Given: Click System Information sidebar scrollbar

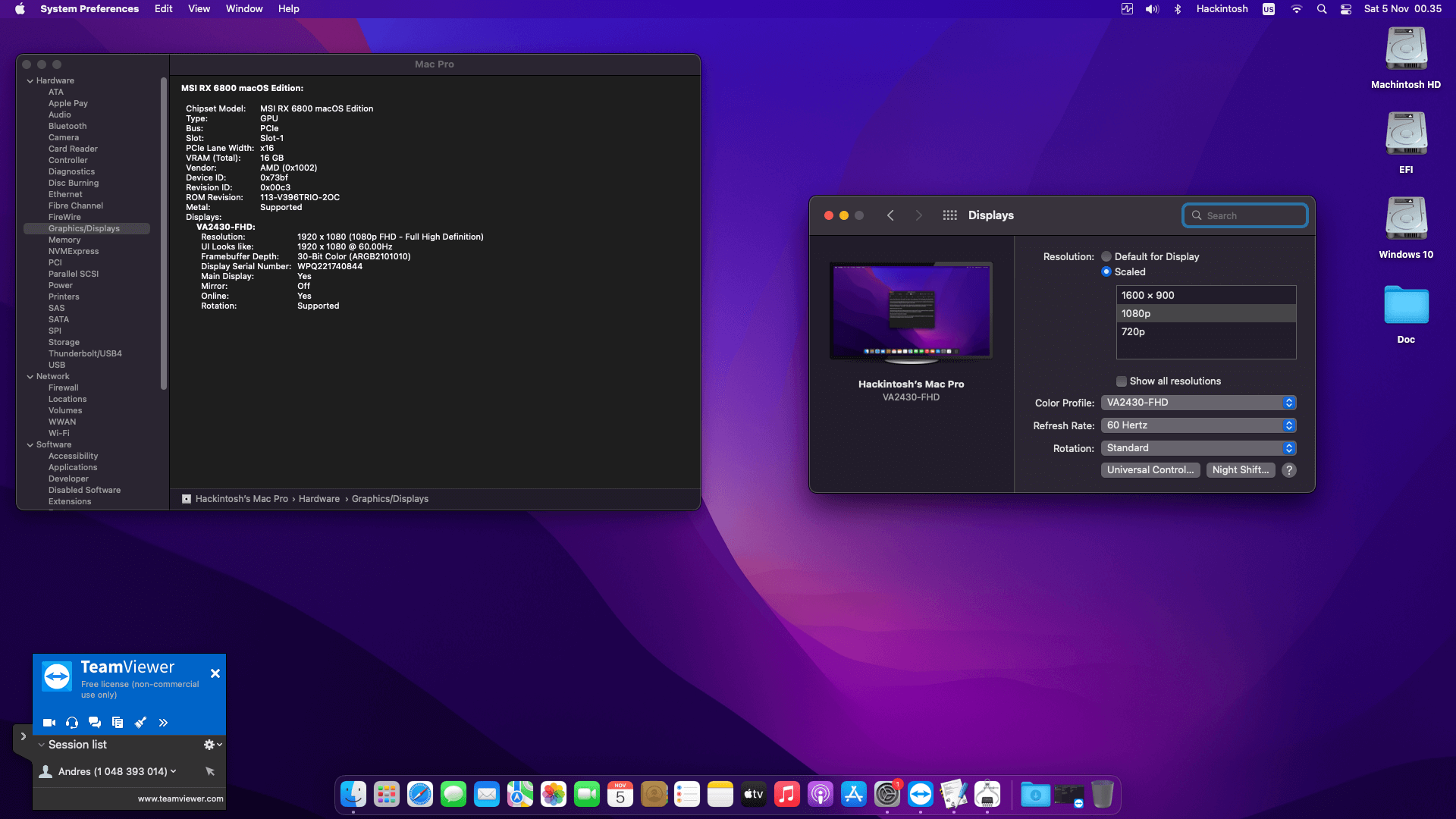Looking at the screenshot, I should [x=163, y=234].
